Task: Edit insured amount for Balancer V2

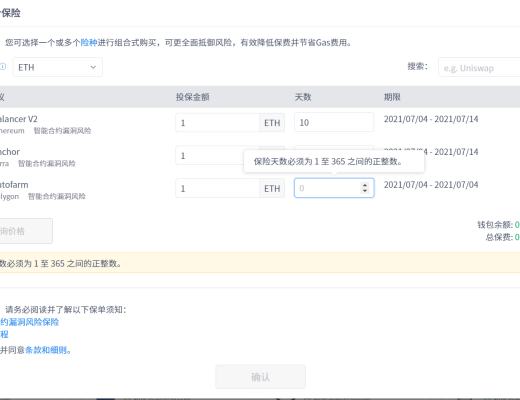Action: (x=217, y=123)
